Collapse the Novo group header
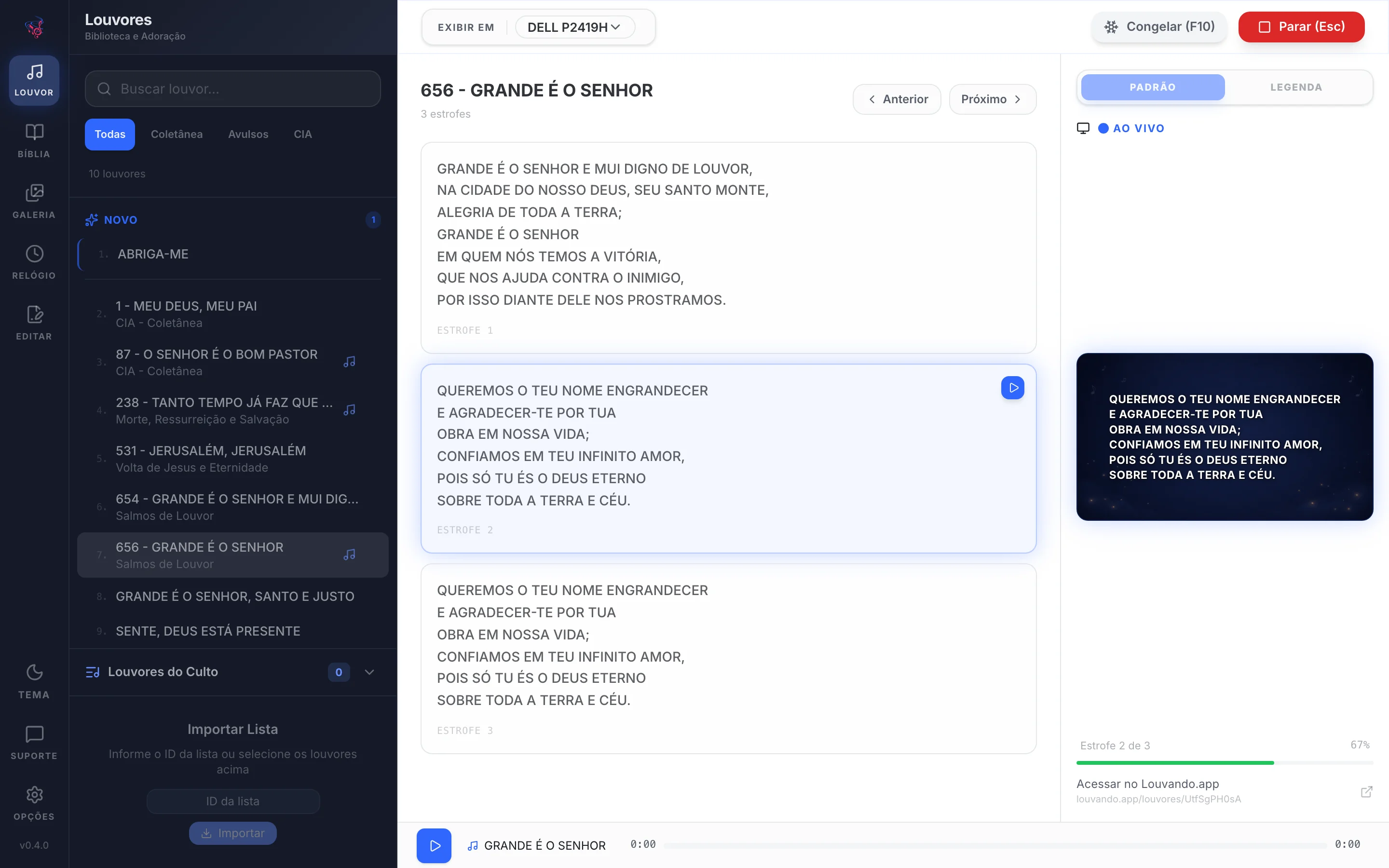Image resolution: width=1389 pixels, height=868 pixels. (x=232, y=220)
